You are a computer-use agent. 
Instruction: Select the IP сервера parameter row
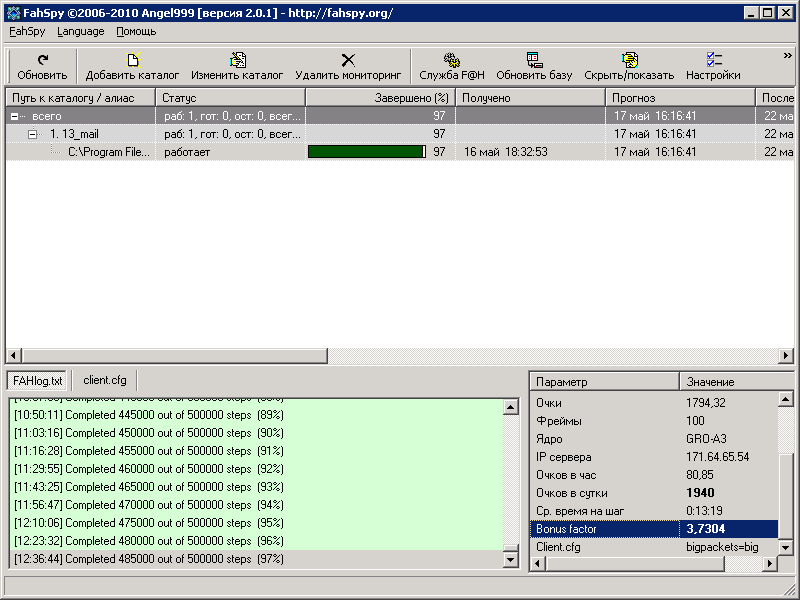(654, 457)
